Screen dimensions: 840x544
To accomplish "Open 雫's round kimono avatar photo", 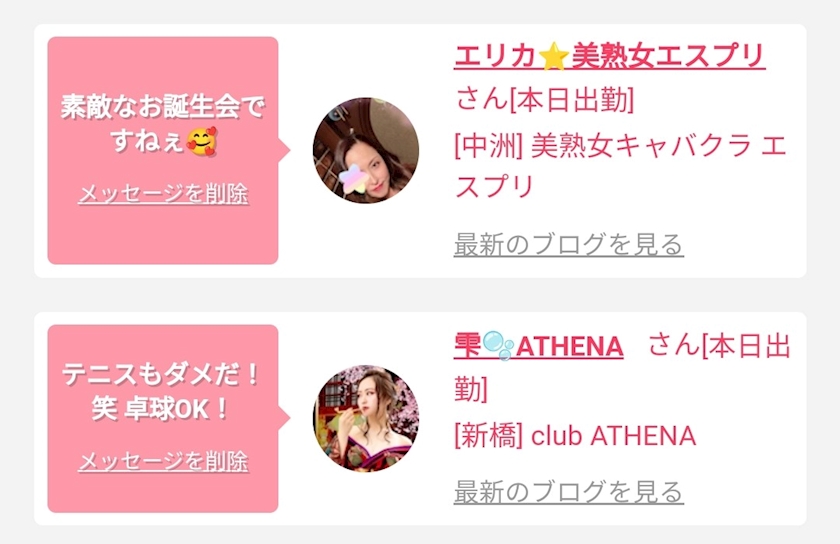I will pyautogui.click(x=366, y=418).
